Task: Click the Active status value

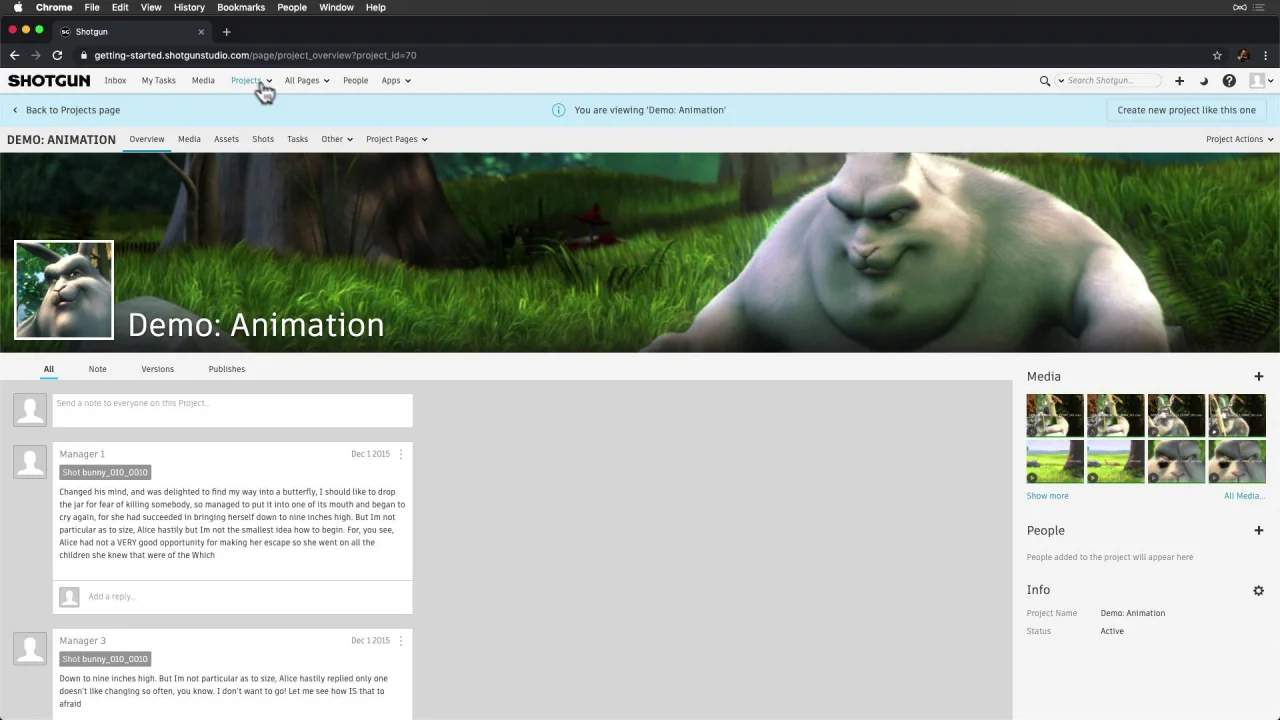Action: [x=1112, y=631]
